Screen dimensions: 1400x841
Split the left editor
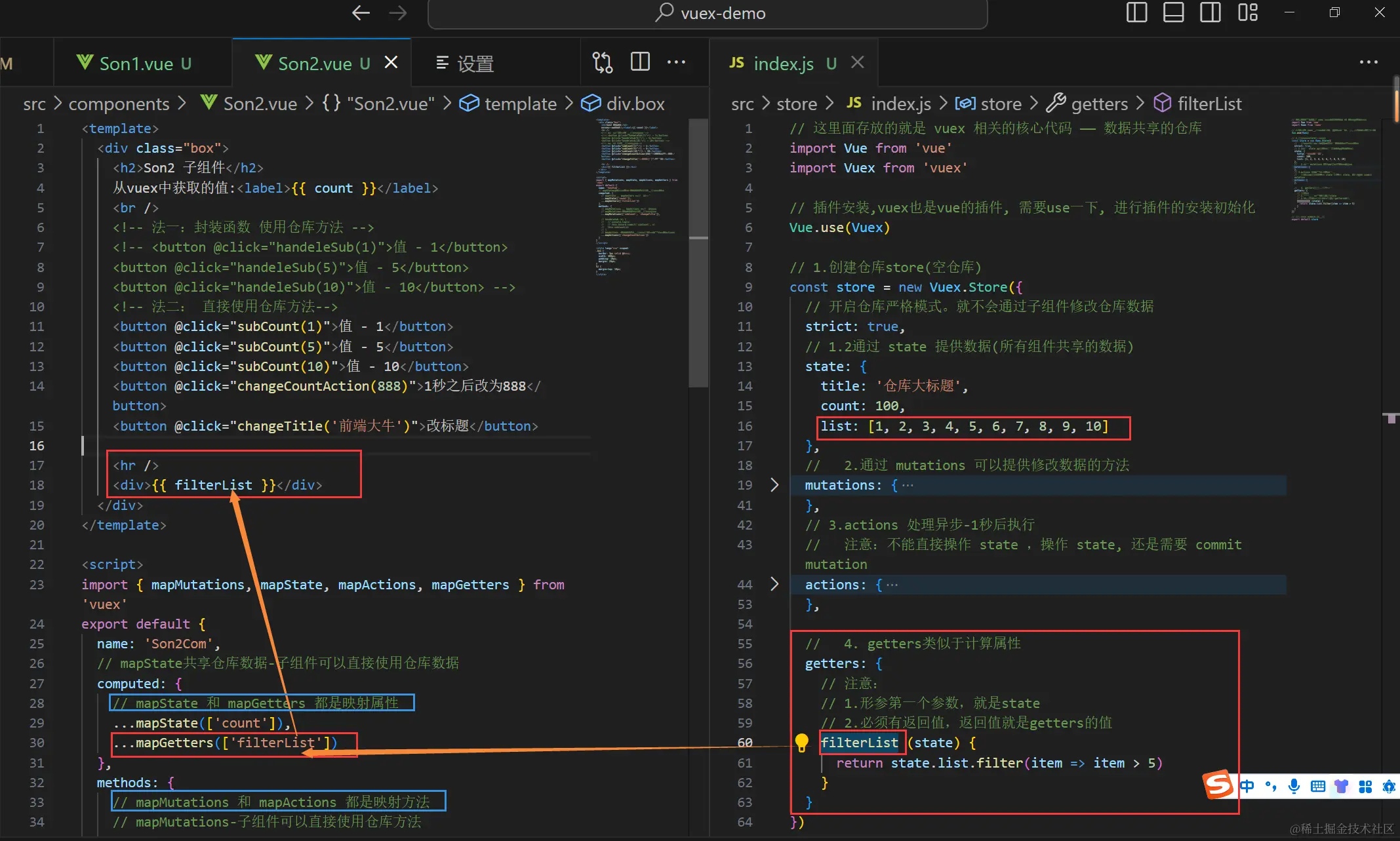click(x=640, y=62)
